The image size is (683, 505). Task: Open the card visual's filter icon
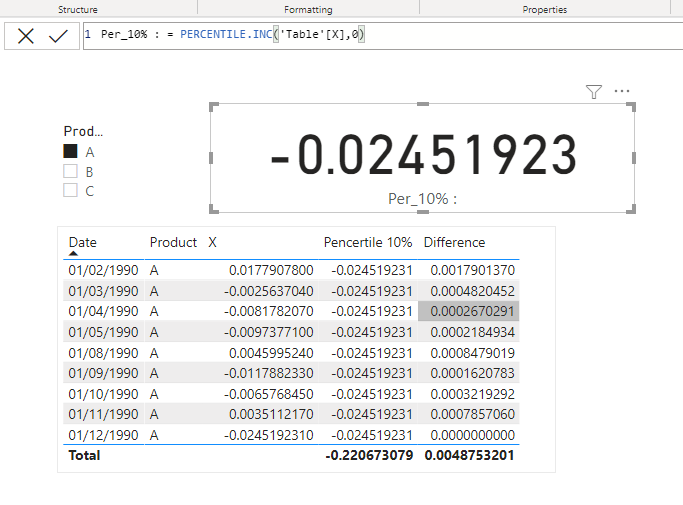coord(594,92)
